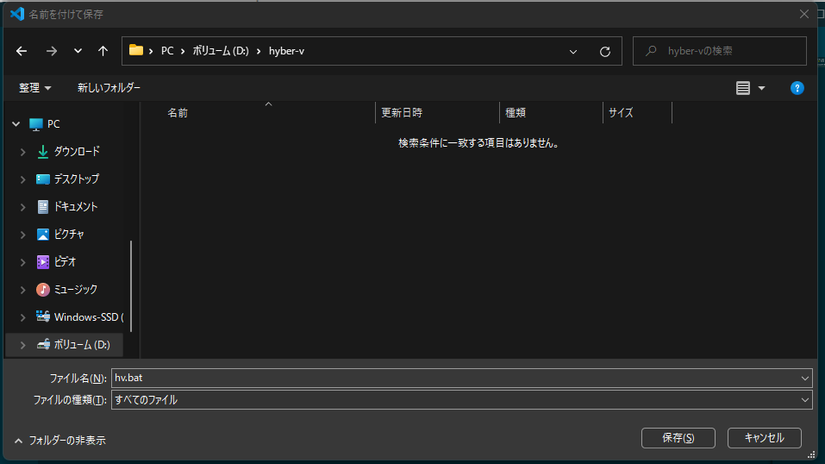
Task: Click the folder icon in address bar
Action: coord(136,51)
